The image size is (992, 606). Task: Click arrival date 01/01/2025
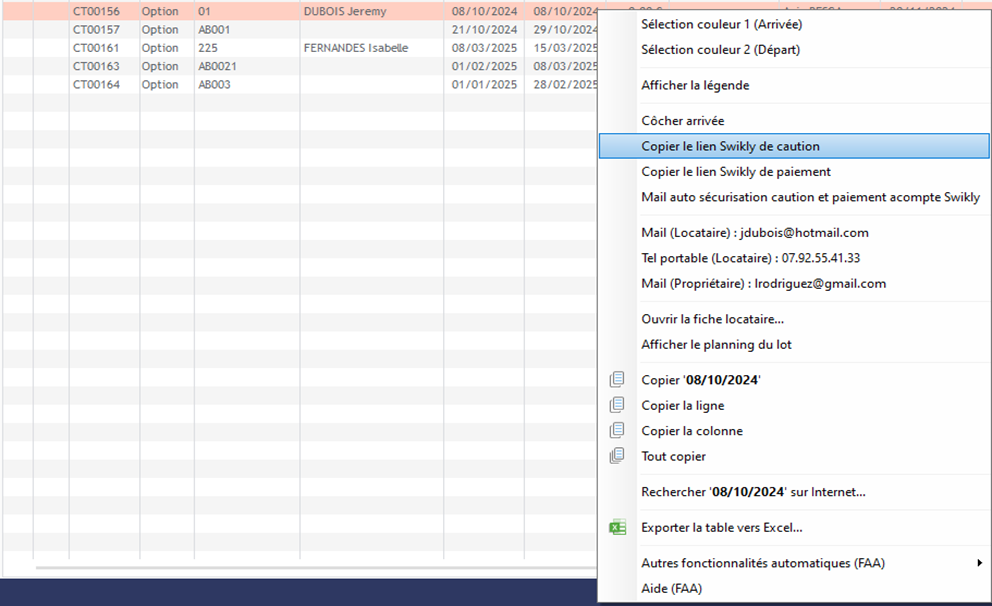[484, 85]
